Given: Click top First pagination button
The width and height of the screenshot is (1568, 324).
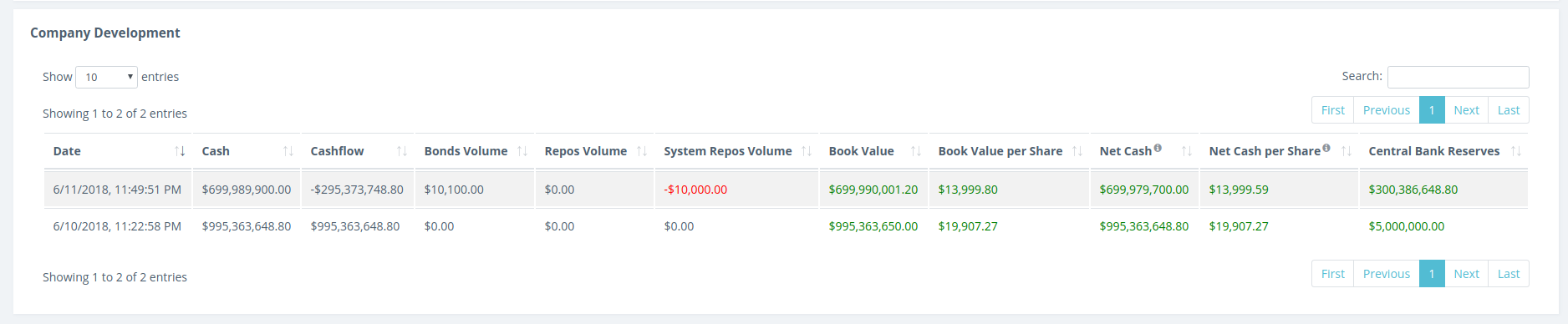Looking at the screenshot, I should click(x=1333, y=110).
